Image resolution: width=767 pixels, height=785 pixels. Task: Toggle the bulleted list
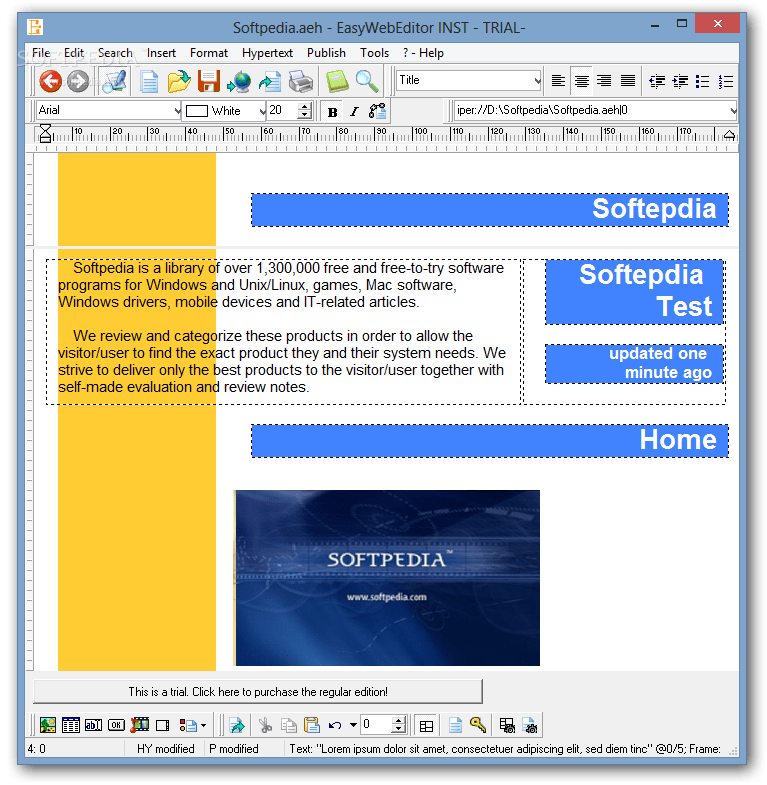(702, 81)
